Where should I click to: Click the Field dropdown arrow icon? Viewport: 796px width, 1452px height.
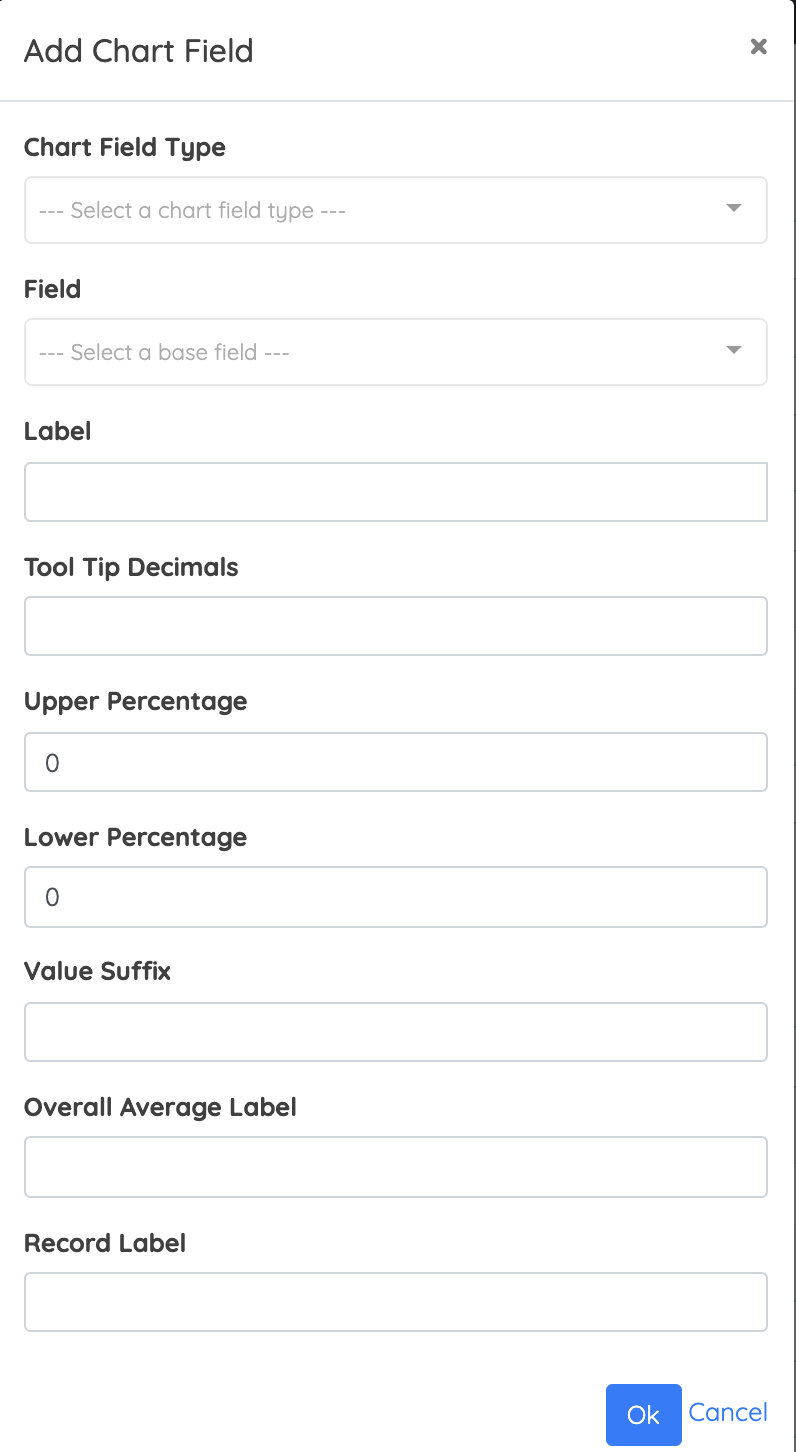point(734,351)
